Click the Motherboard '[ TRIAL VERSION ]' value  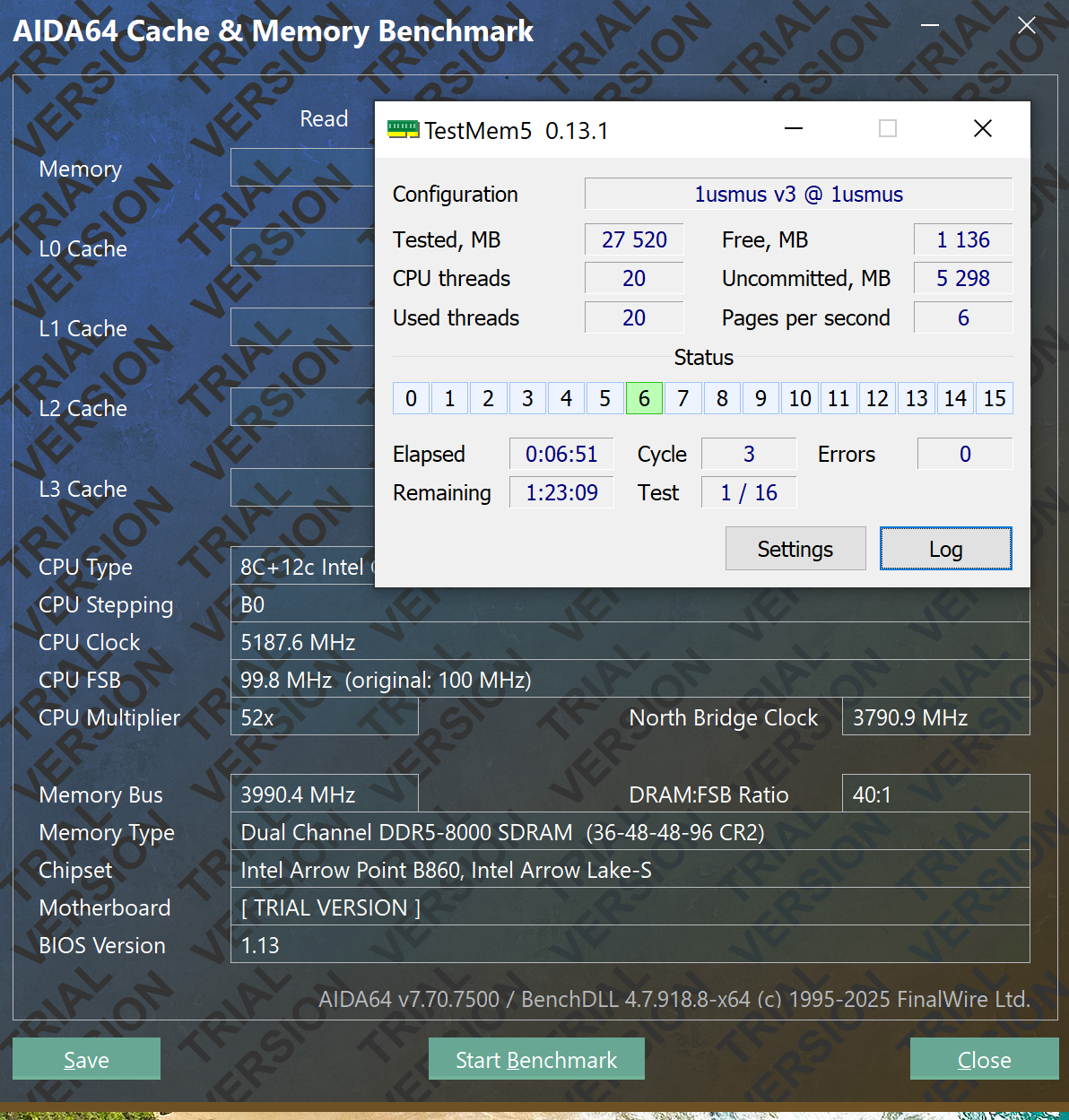tap(630, 907)
